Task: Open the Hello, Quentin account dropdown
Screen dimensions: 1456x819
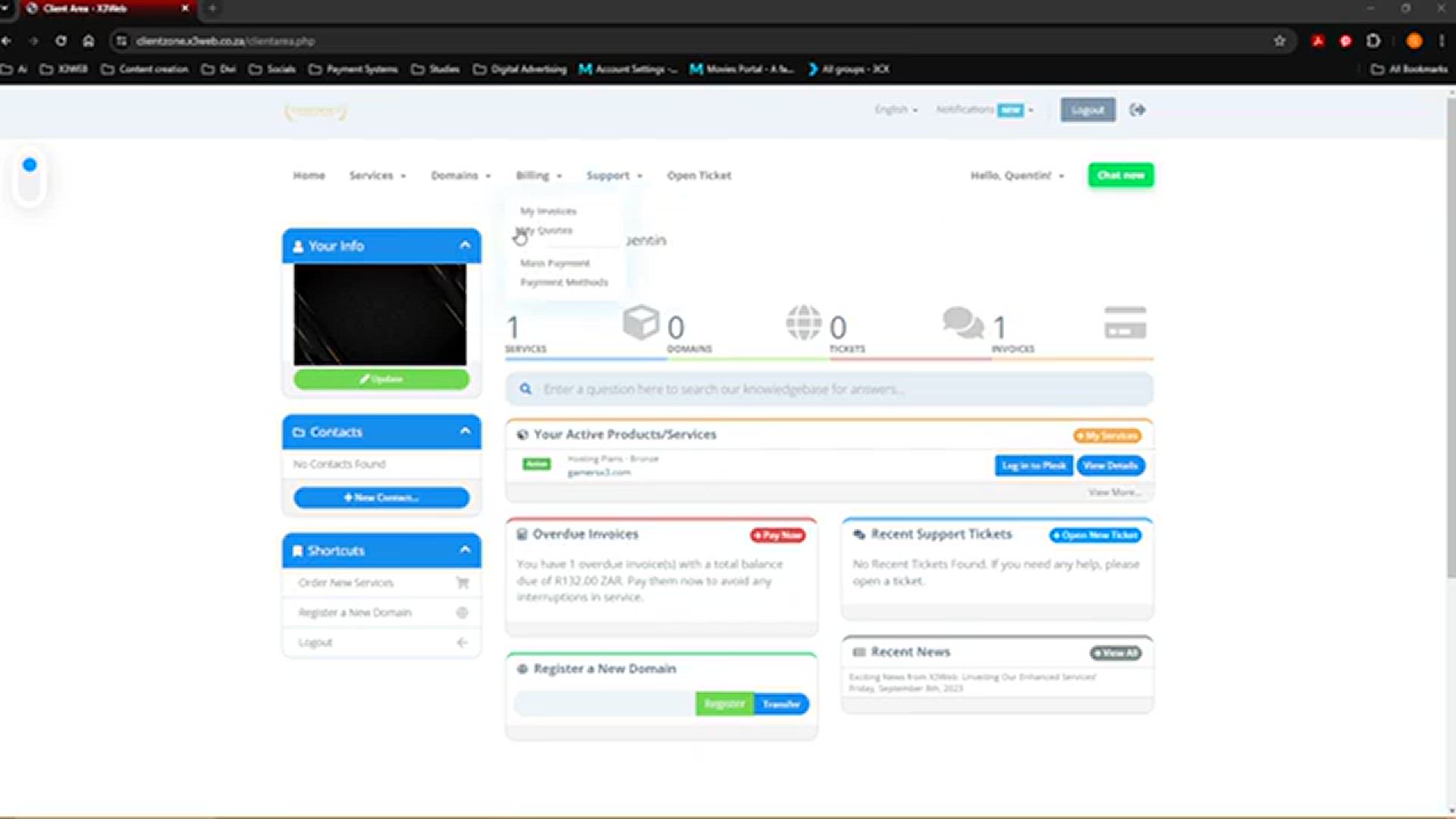Action: [1018, 175]
